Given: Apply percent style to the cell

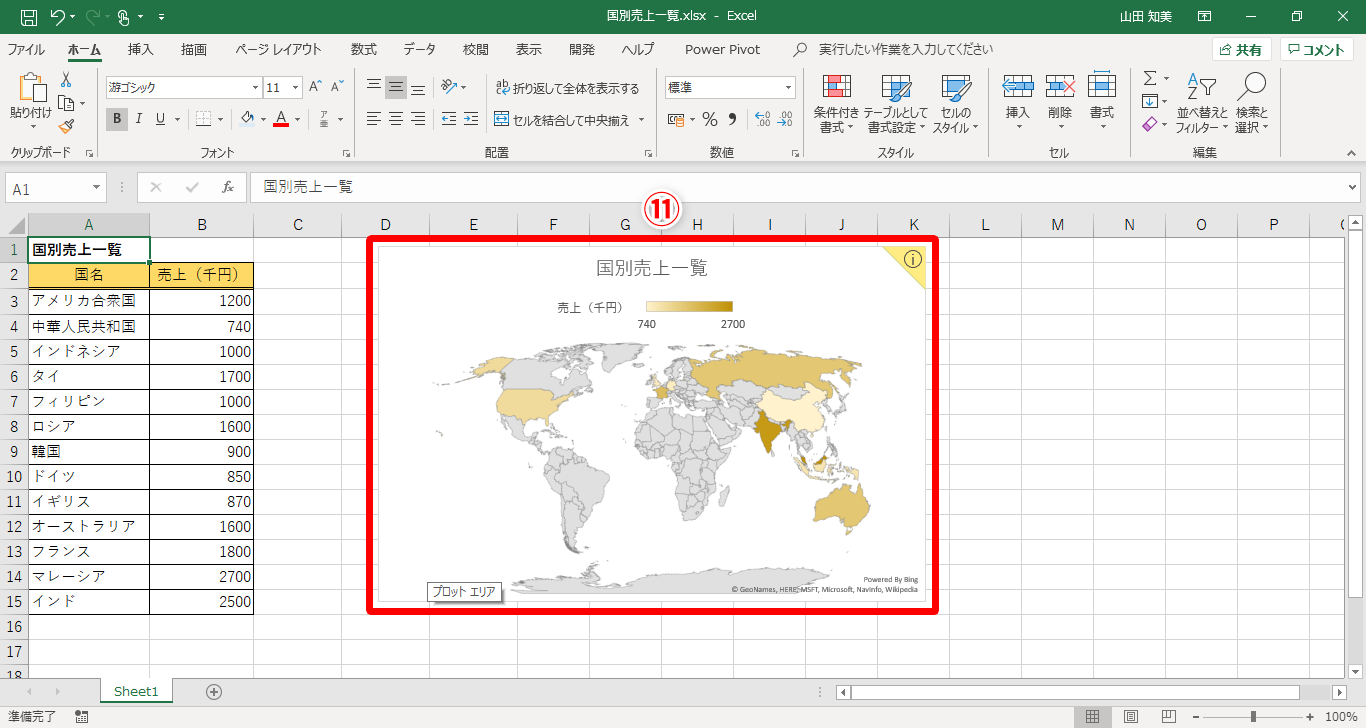Looking at the screenshot, I should click(709, 119).
